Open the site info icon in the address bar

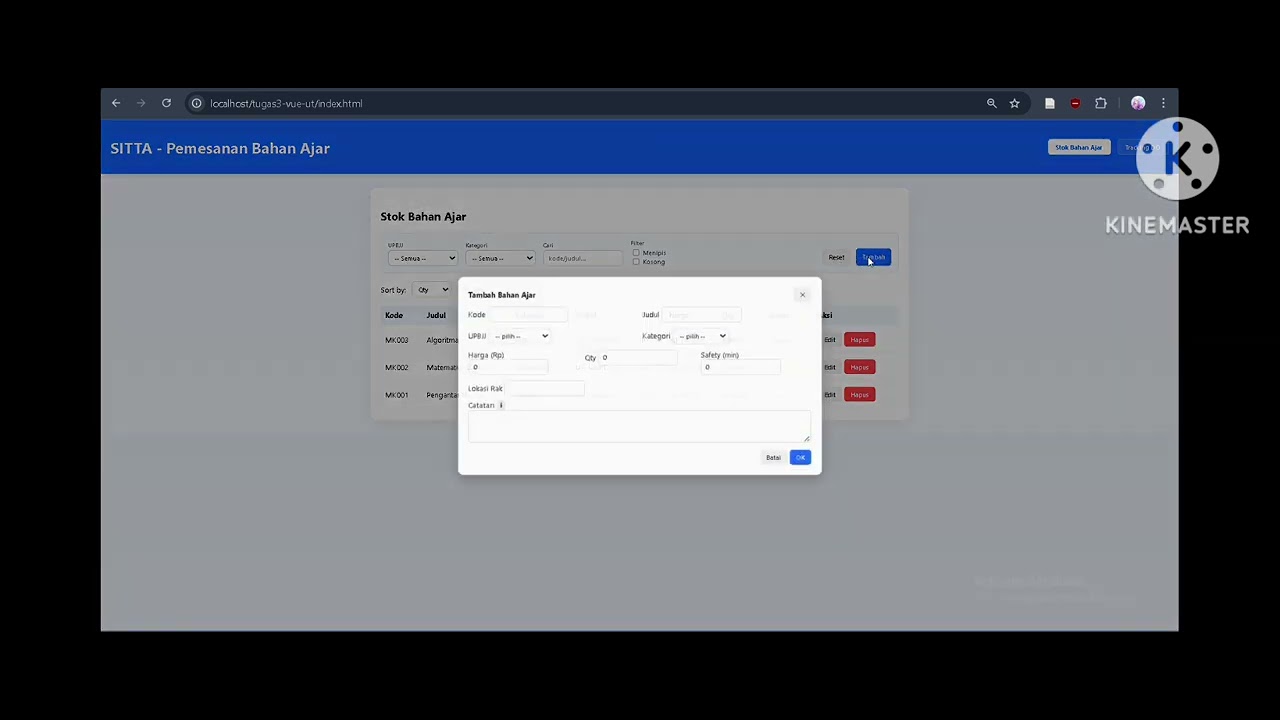[x=196, y=103]
